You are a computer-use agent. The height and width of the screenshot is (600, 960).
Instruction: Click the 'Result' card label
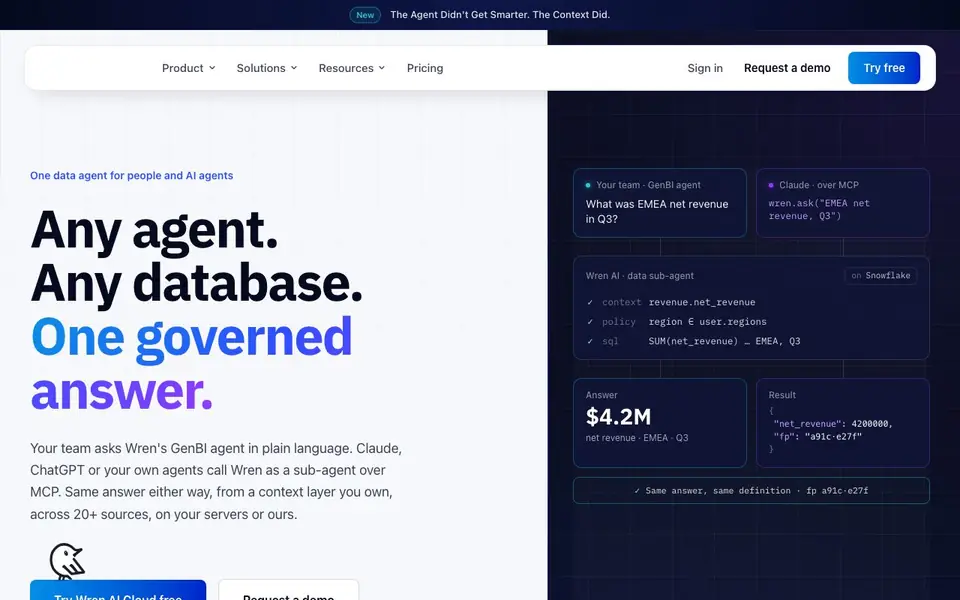782,395
